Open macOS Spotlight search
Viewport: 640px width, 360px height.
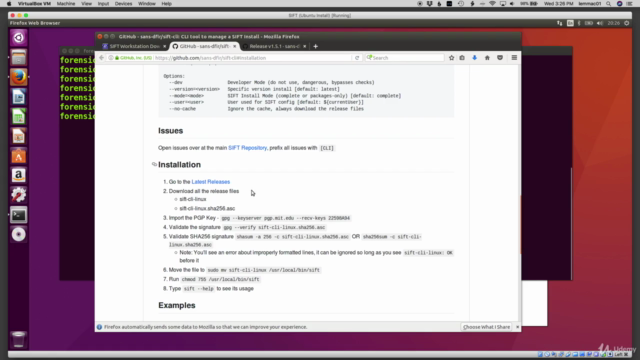[609, 4]
